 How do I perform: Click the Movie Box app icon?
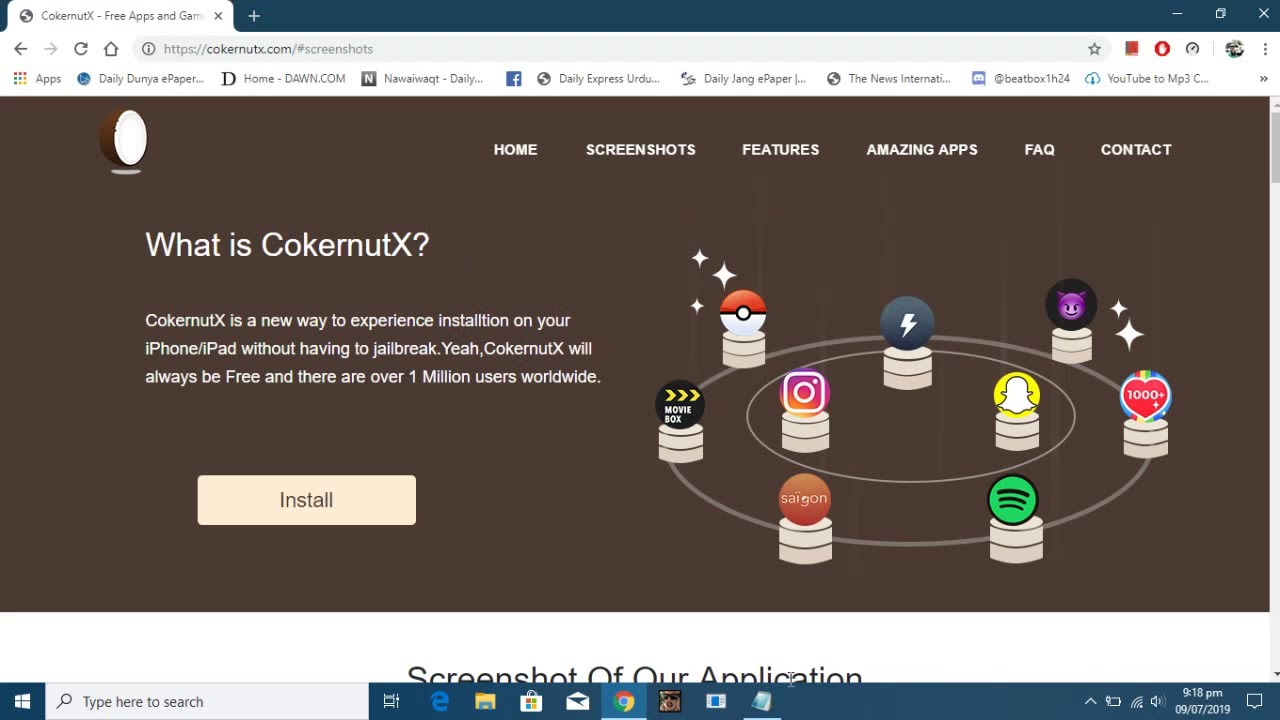point(680,405)
